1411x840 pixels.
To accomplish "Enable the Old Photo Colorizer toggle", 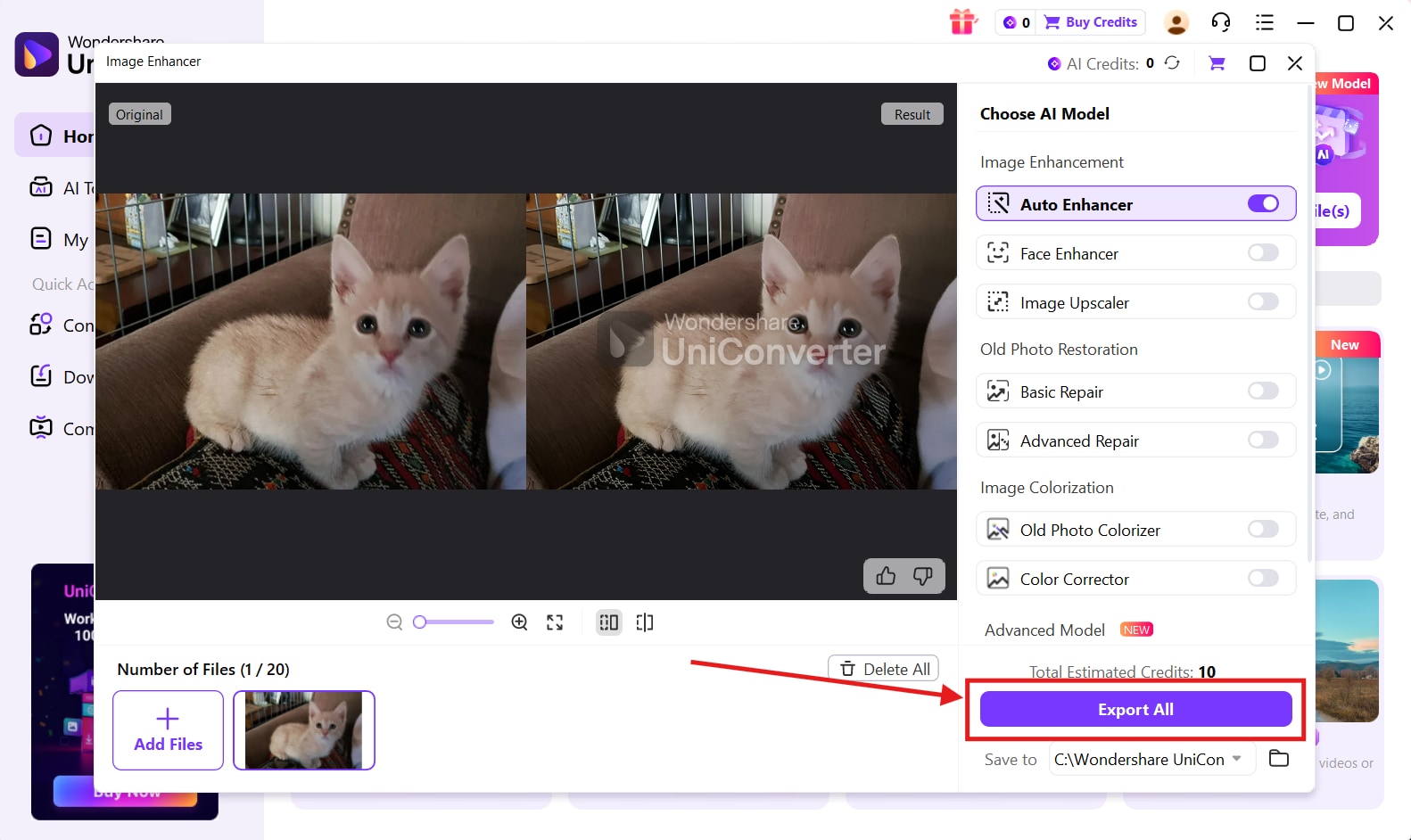I will pyautogui.click(x=1263, y=530).
